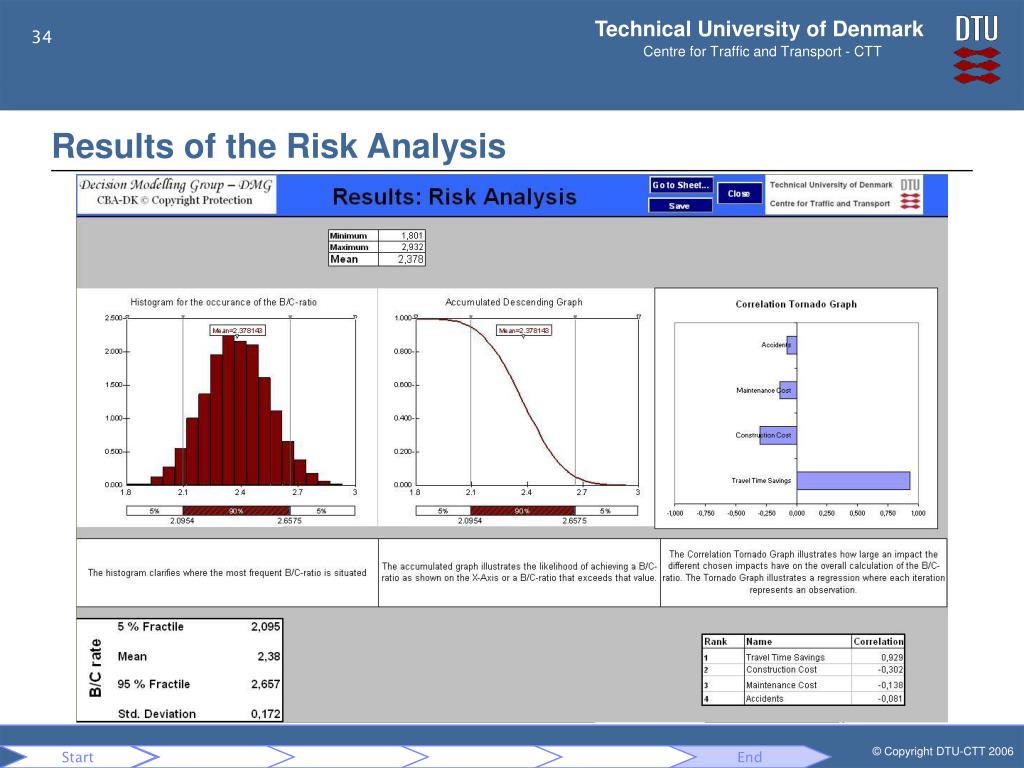Click the Correlation column header
Image resolution: width=1024 pixels, height=768 pixels.
pos(878,641)
